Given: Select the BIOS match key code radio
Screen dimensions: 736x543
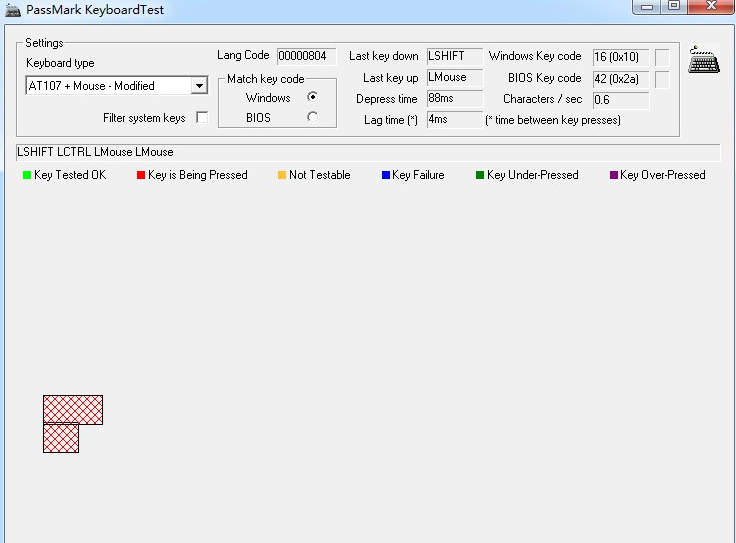Looking at the screenshot, I should pos(312,117).
